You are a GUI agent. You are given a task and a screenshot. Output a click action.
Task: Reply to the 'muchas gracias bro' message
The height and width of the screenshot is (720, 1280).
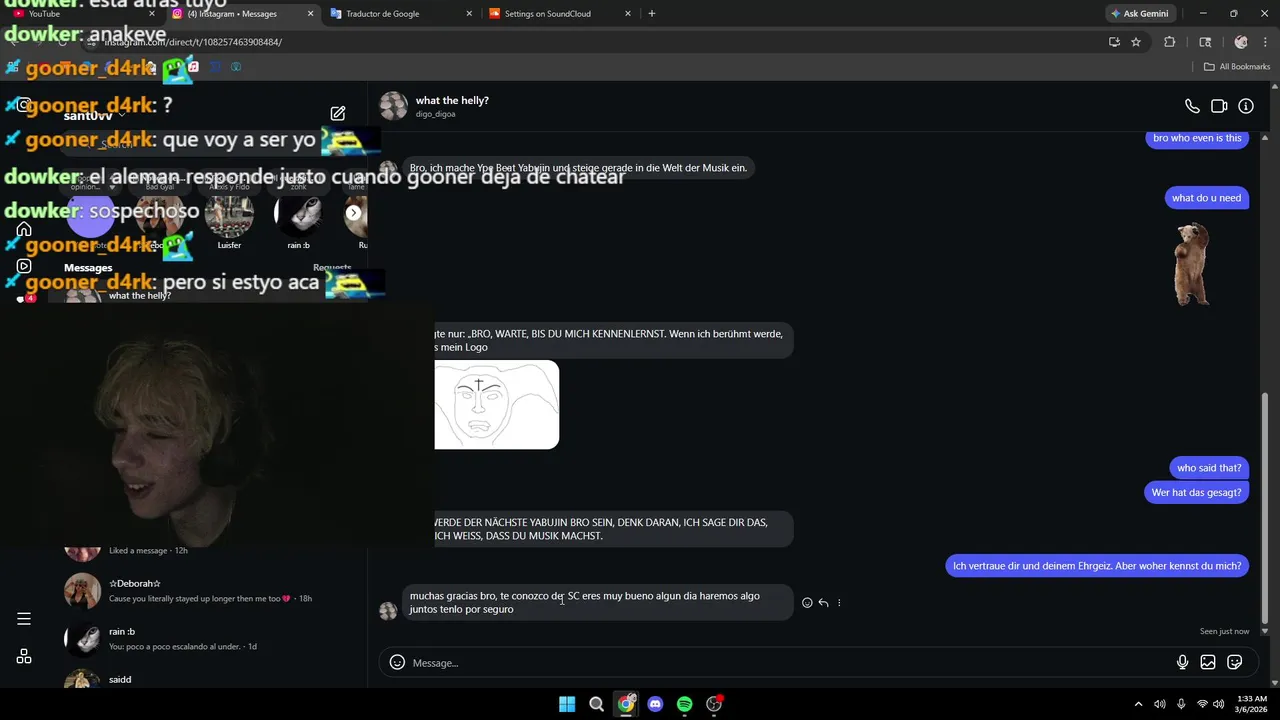coord(823,603)
